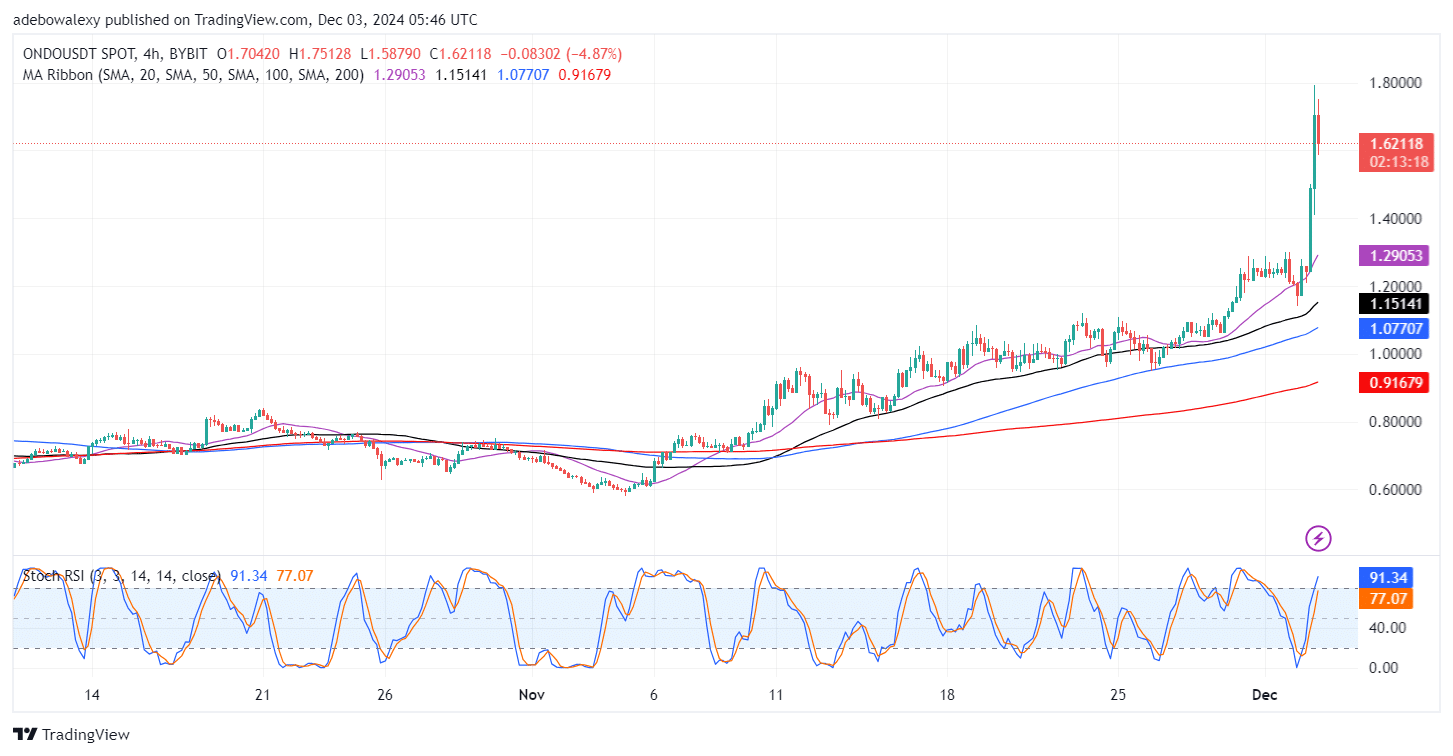Click the 1.00000 price axis label
This screenshot has height=756, width=1453.
1397,354
